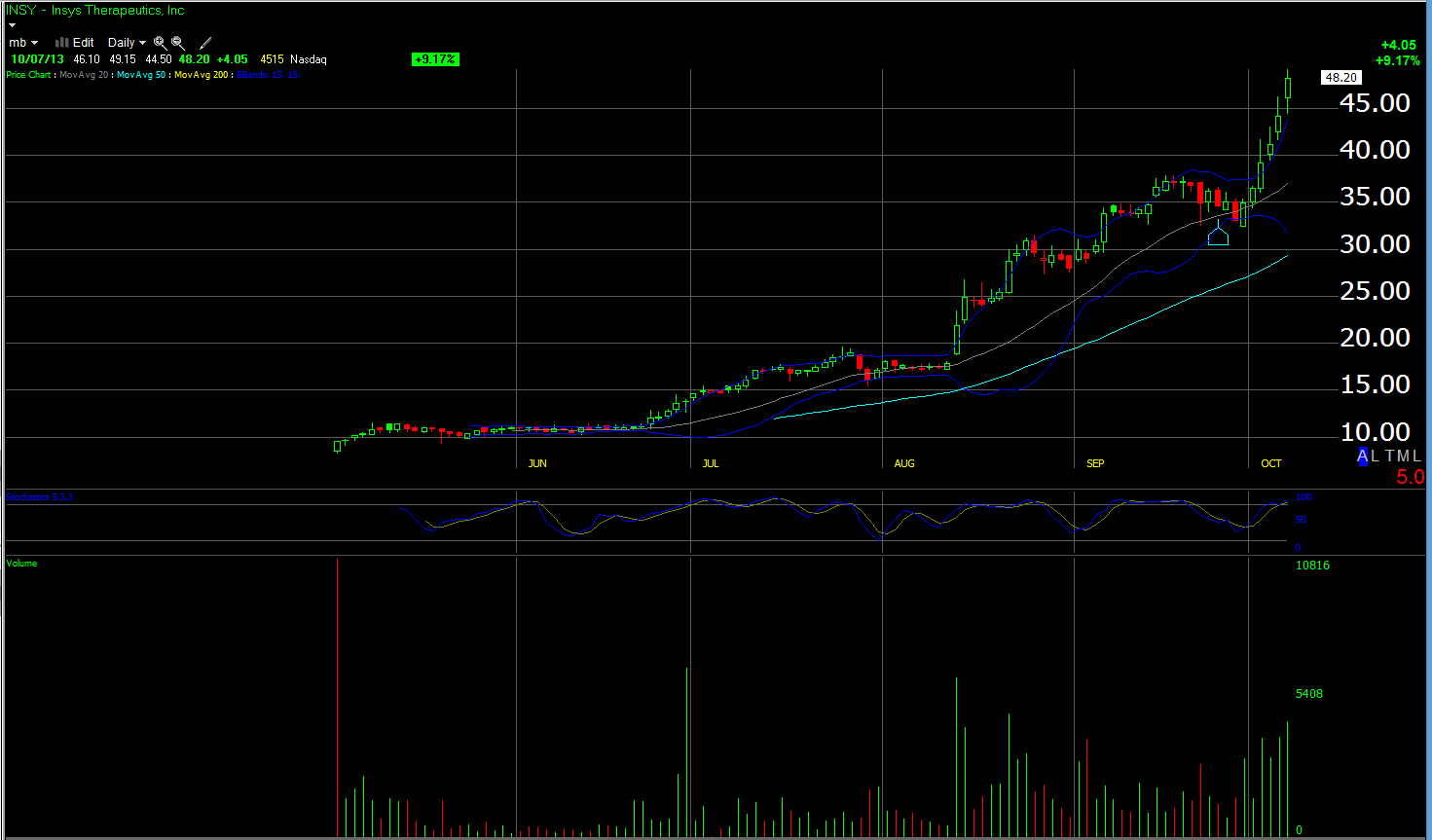The height and width of the screenshot is (840, 1432).
Task: Toggle the highlighted A scale option
Action: click(x=1362, y=457)
